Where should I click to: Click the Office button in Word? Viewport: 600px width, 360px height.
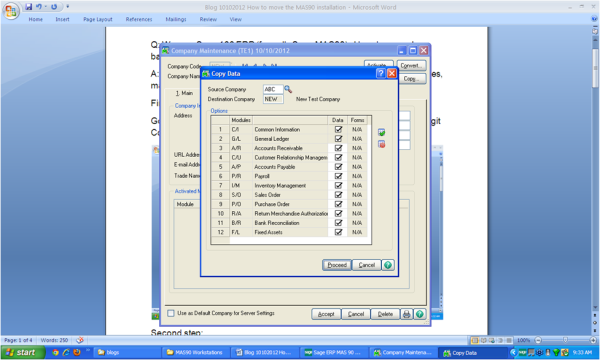pos(11,11)
